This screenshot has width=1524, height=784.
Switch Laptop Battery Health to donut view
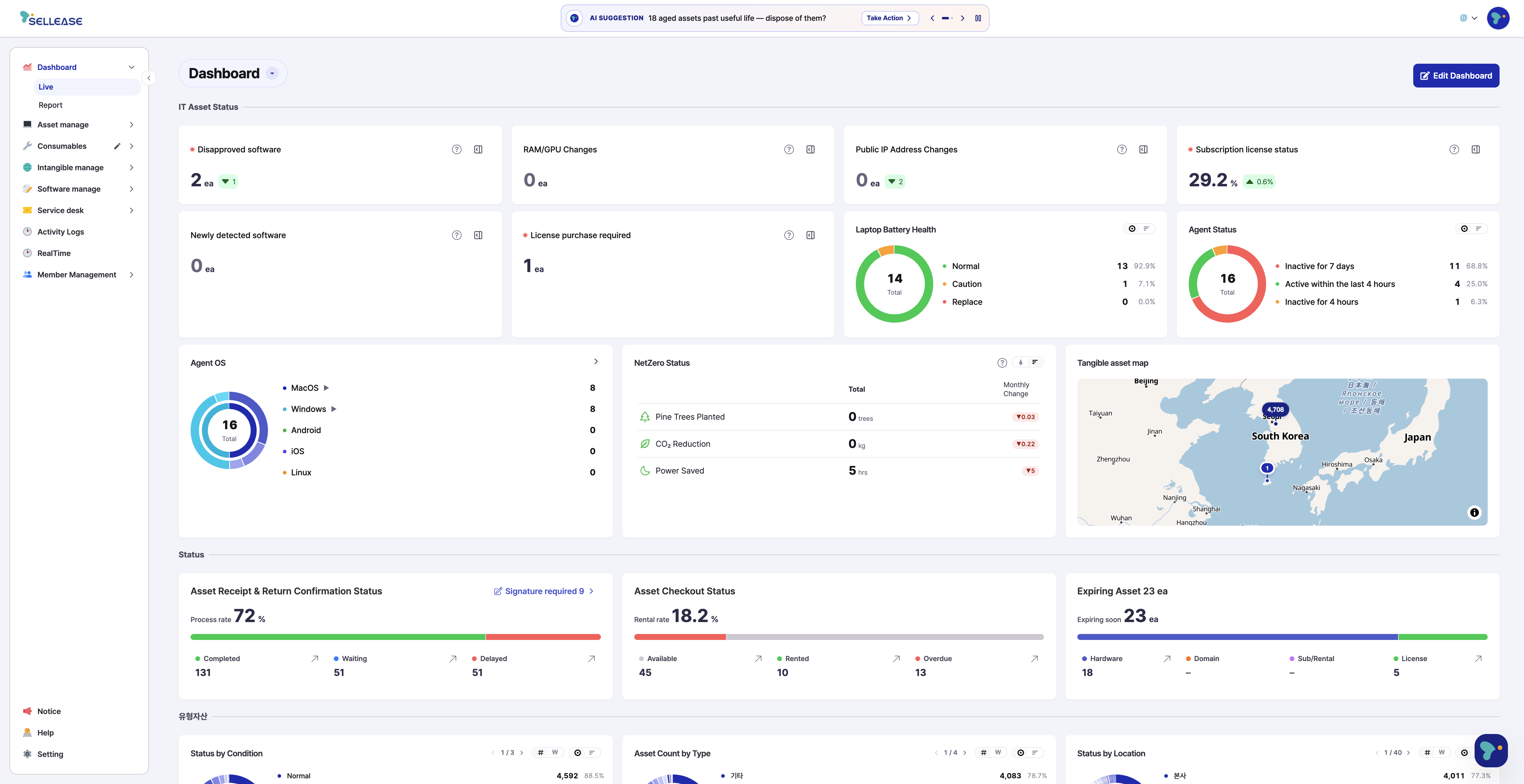pos(1132,229)
